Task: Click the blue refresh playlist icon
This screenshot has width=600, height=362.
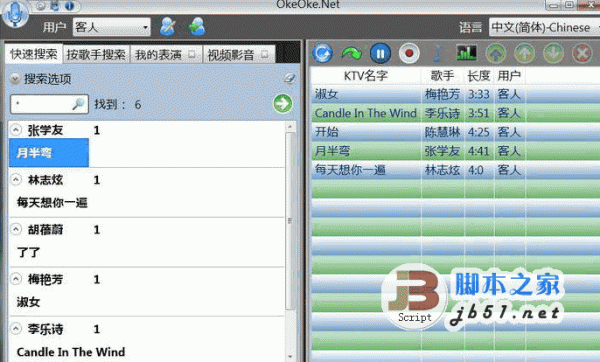Action: tap(323, 53)
